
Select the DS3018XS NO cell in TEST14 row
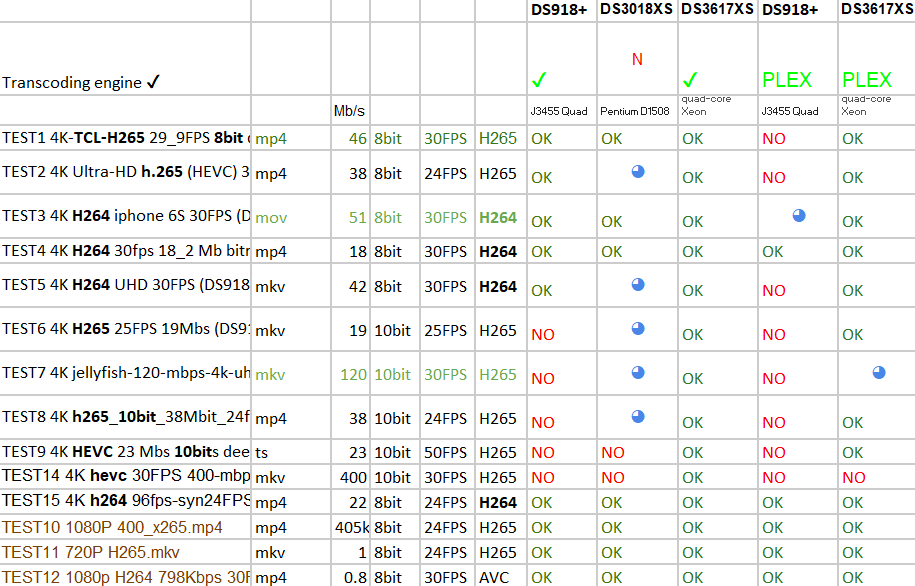tap(637, 476)
